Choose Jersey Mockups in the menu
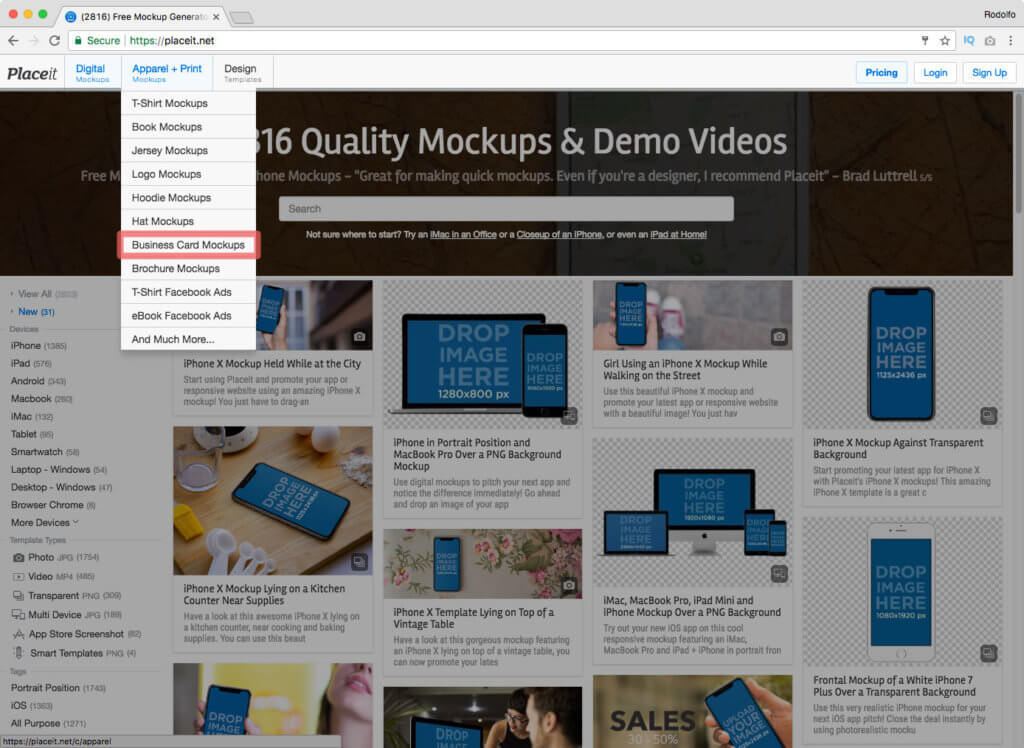Screen dimensions: 1024x748 (x=188, y=150)
